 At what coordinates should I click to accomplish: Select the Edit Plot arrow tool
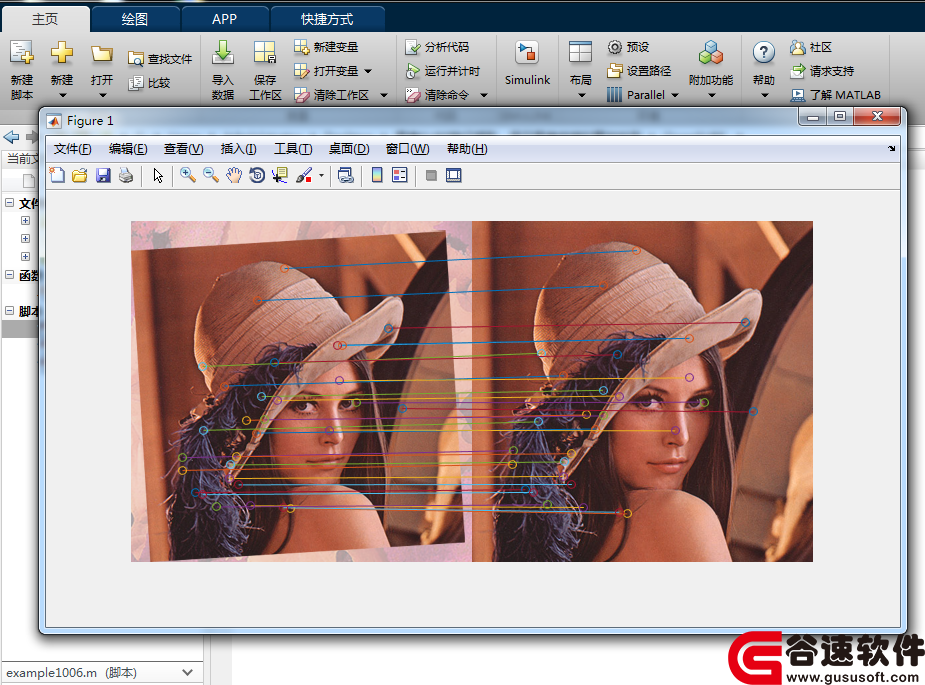point(158,175)
